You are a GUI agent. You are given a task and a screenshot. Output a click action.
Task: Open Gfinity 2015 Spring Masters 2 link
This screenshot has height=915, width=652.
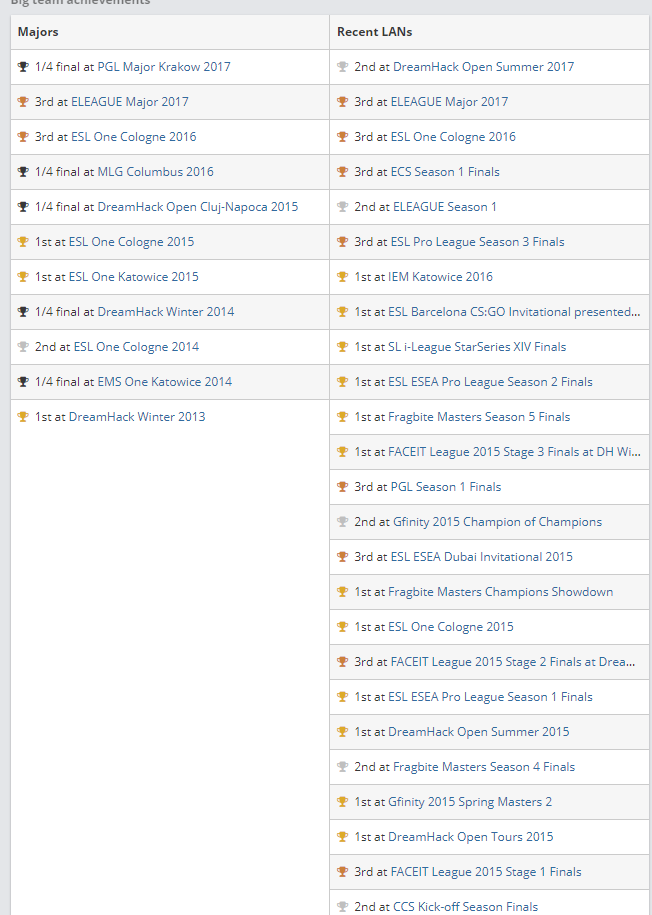(x=470, y=802)
